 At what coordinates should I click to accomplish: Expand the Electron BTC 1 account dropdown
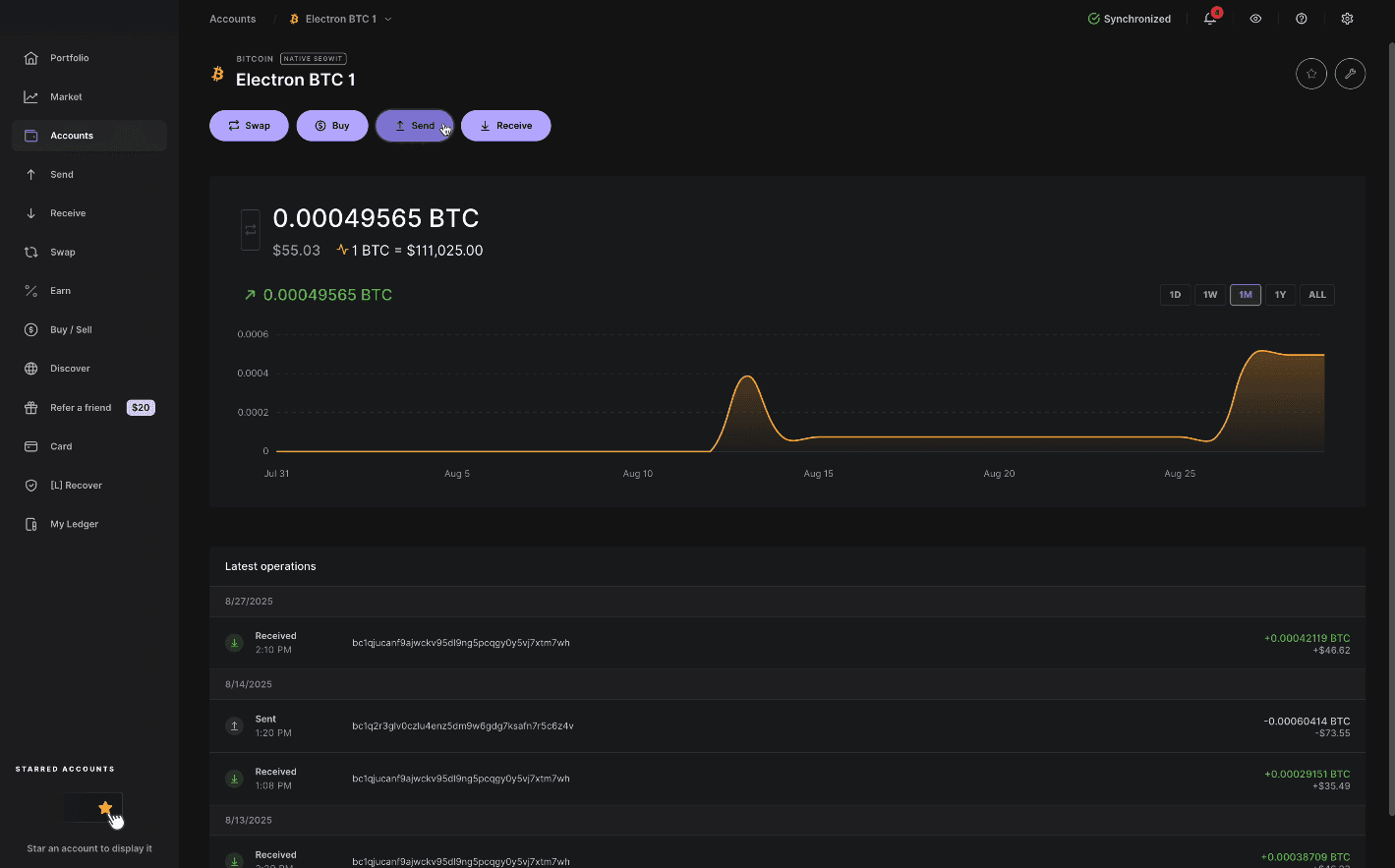coord(340,19)
